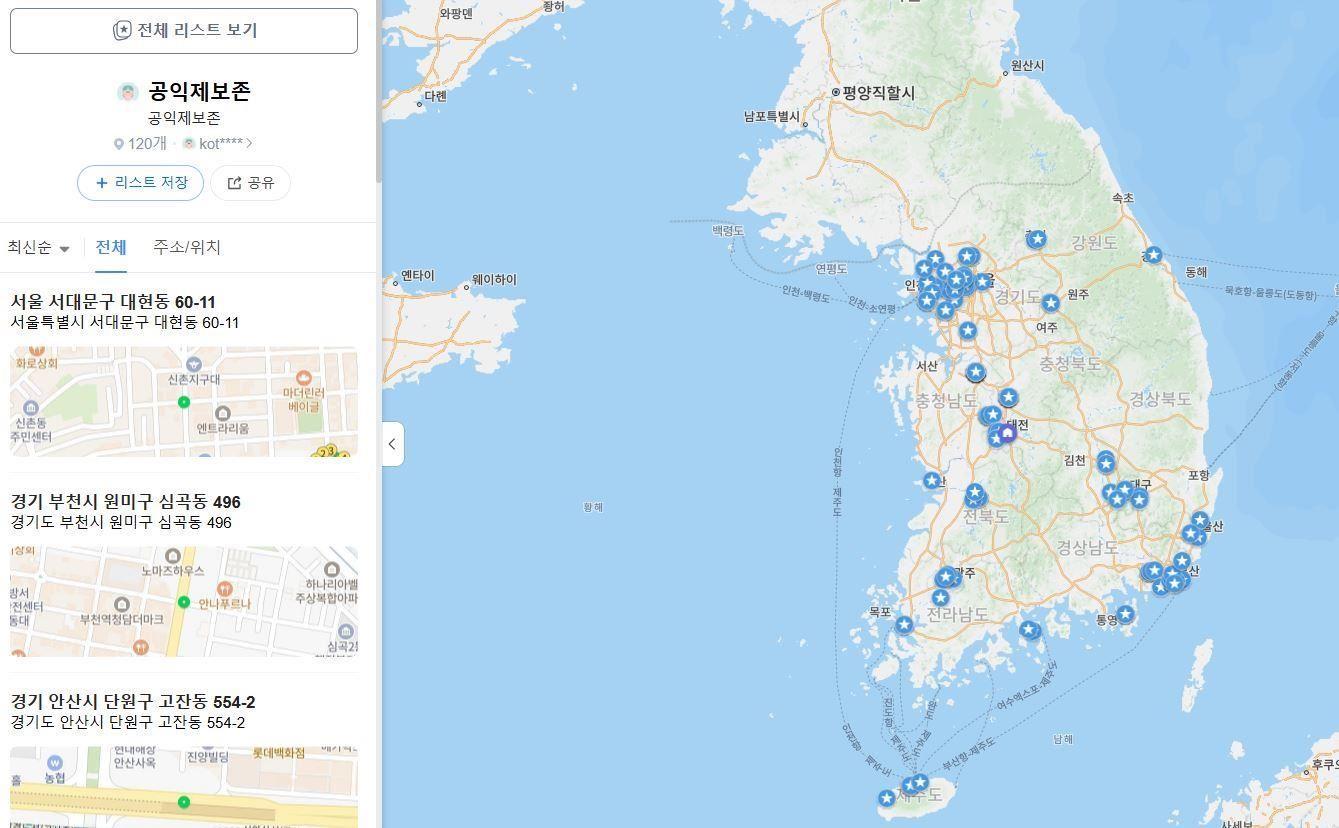Click the share arrow icon on 공유 button

pos(235,183)
